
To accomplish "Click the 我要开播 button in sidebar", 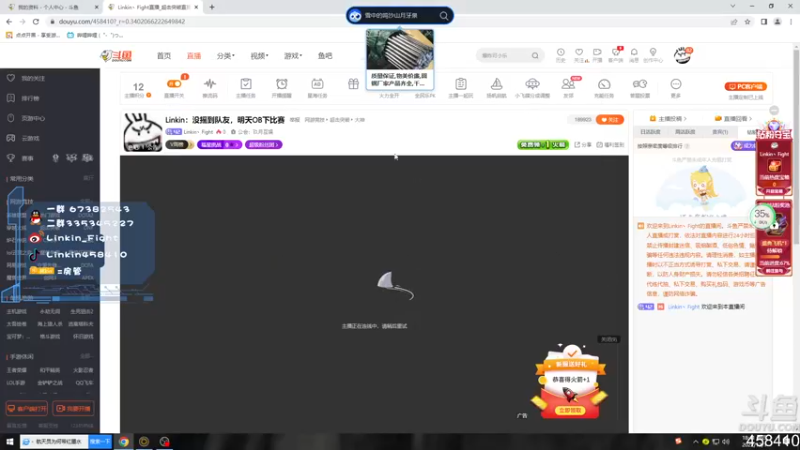I will click(x=73, y=409).
